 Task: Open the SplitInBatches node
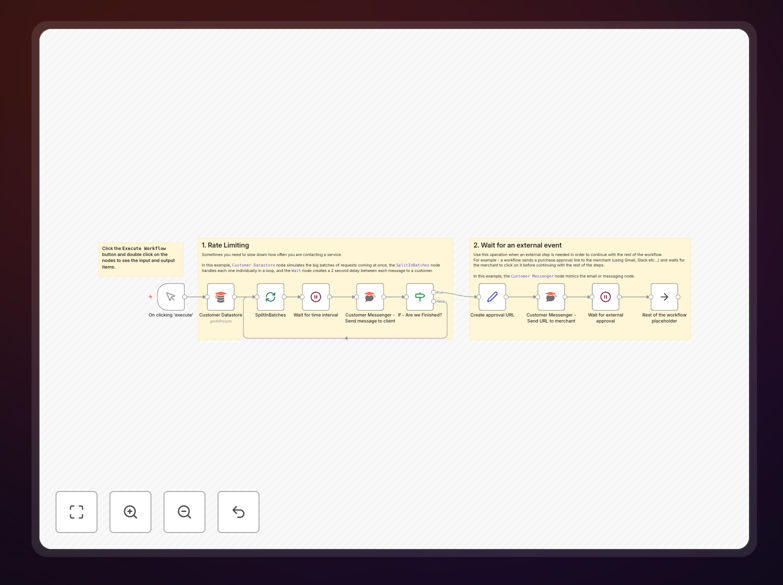(x=271, y=297)
